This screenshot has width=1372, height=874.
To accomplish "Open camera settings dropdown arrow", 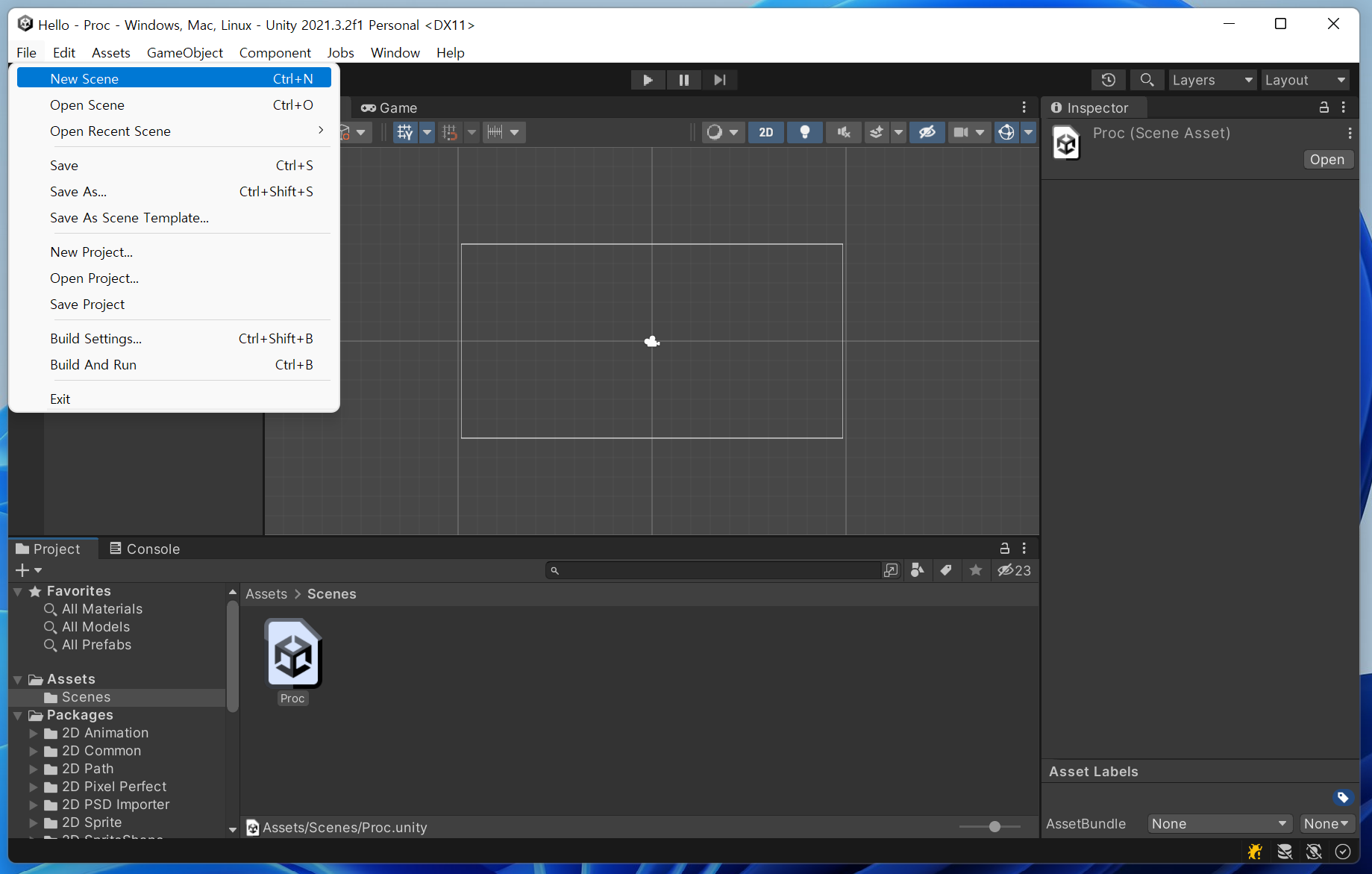I will pyautogui.click(x=980, y=132).
